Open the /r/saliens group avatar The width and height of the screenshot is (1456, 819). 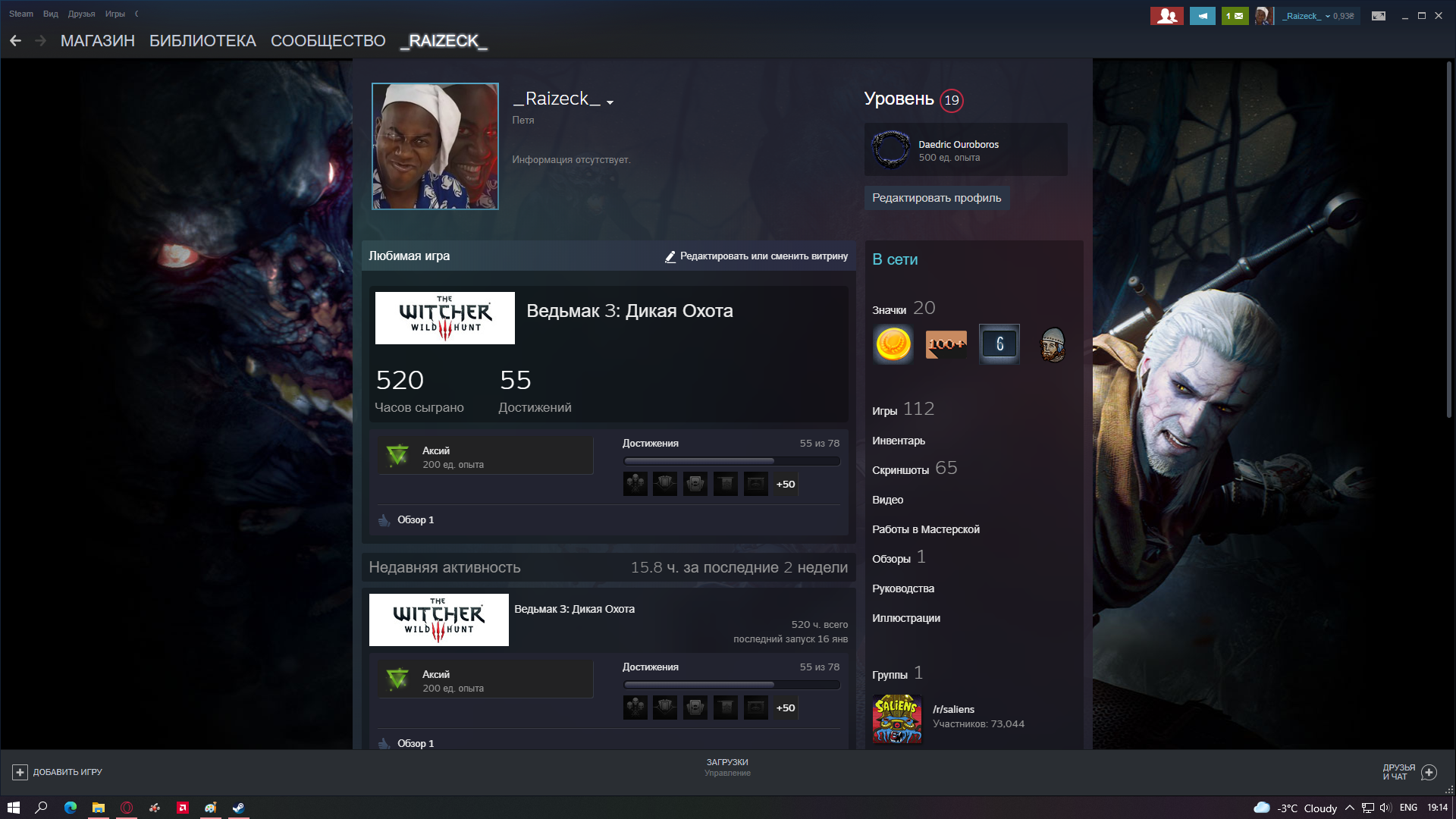pos(897,718)
